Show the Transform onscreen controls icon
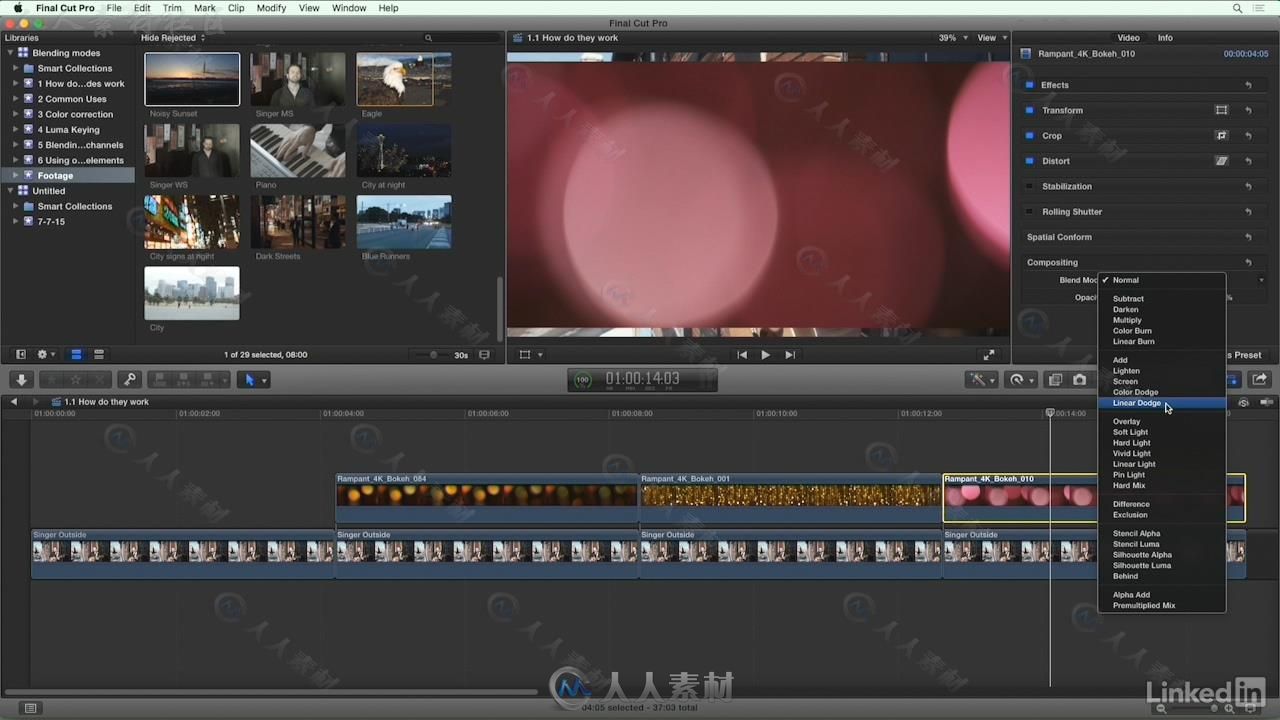1280x720 pixels. click(1221, 110)
